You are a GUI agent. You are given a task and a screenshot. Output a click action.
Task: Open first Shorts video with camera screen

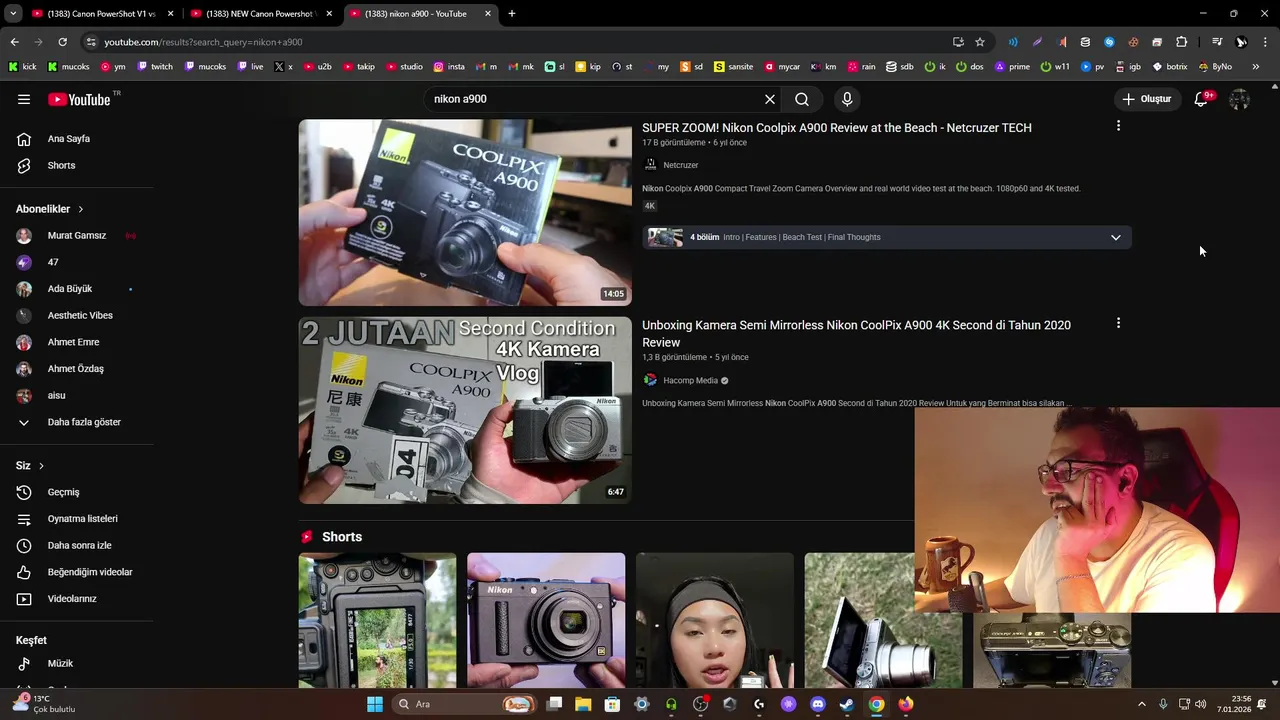pos(377,620)
